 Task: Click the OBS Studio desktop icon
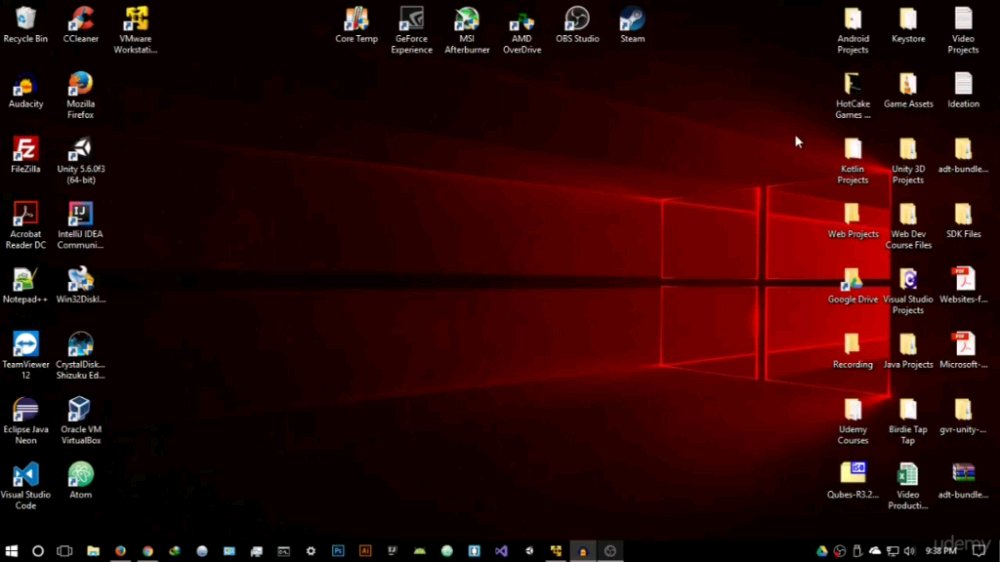(577, 26)
